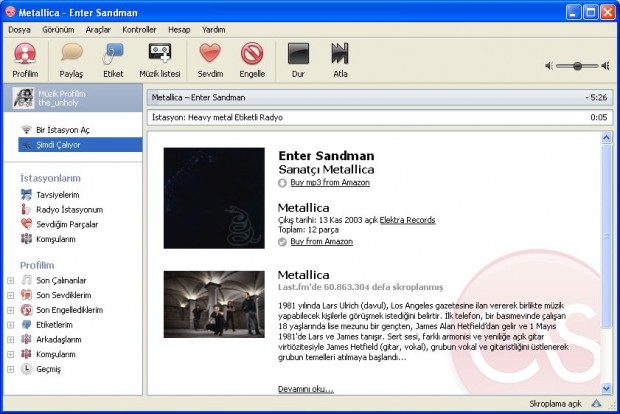Click scrollbar down arrow
The image size is (620, 414).
(x=606, y=389)
